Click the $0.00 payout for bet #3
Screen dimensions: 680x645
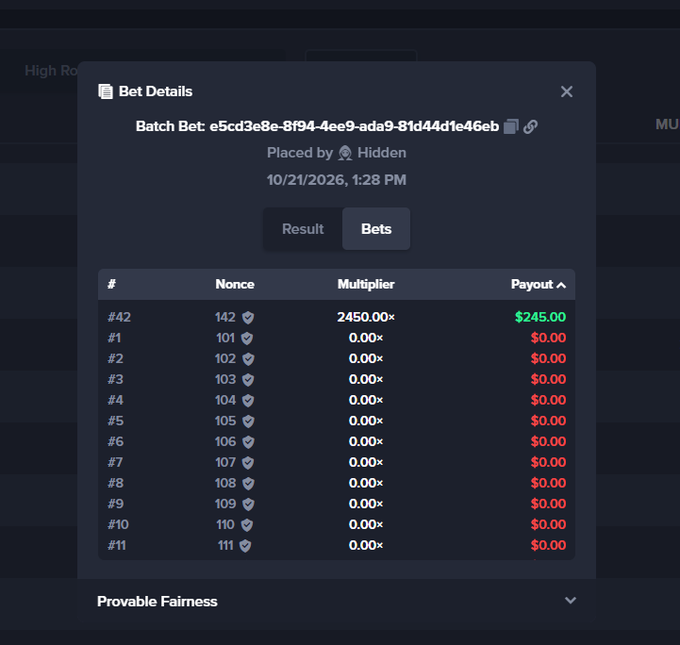(x=548, y=380)
